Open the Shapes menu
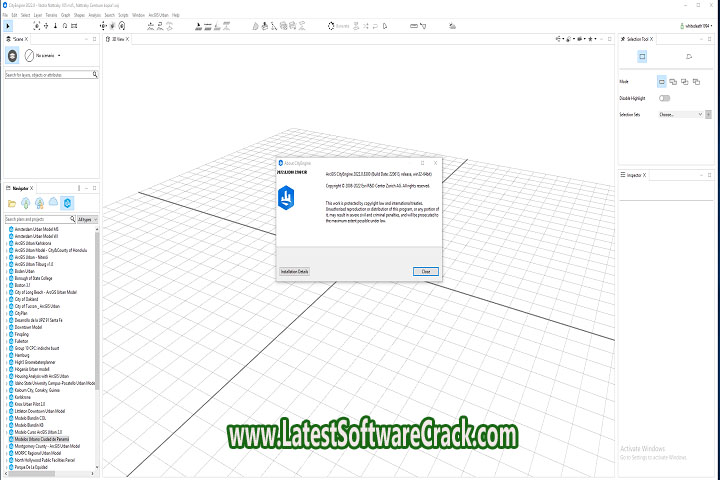Screen dimensions: 720x480 click(79, 15)
